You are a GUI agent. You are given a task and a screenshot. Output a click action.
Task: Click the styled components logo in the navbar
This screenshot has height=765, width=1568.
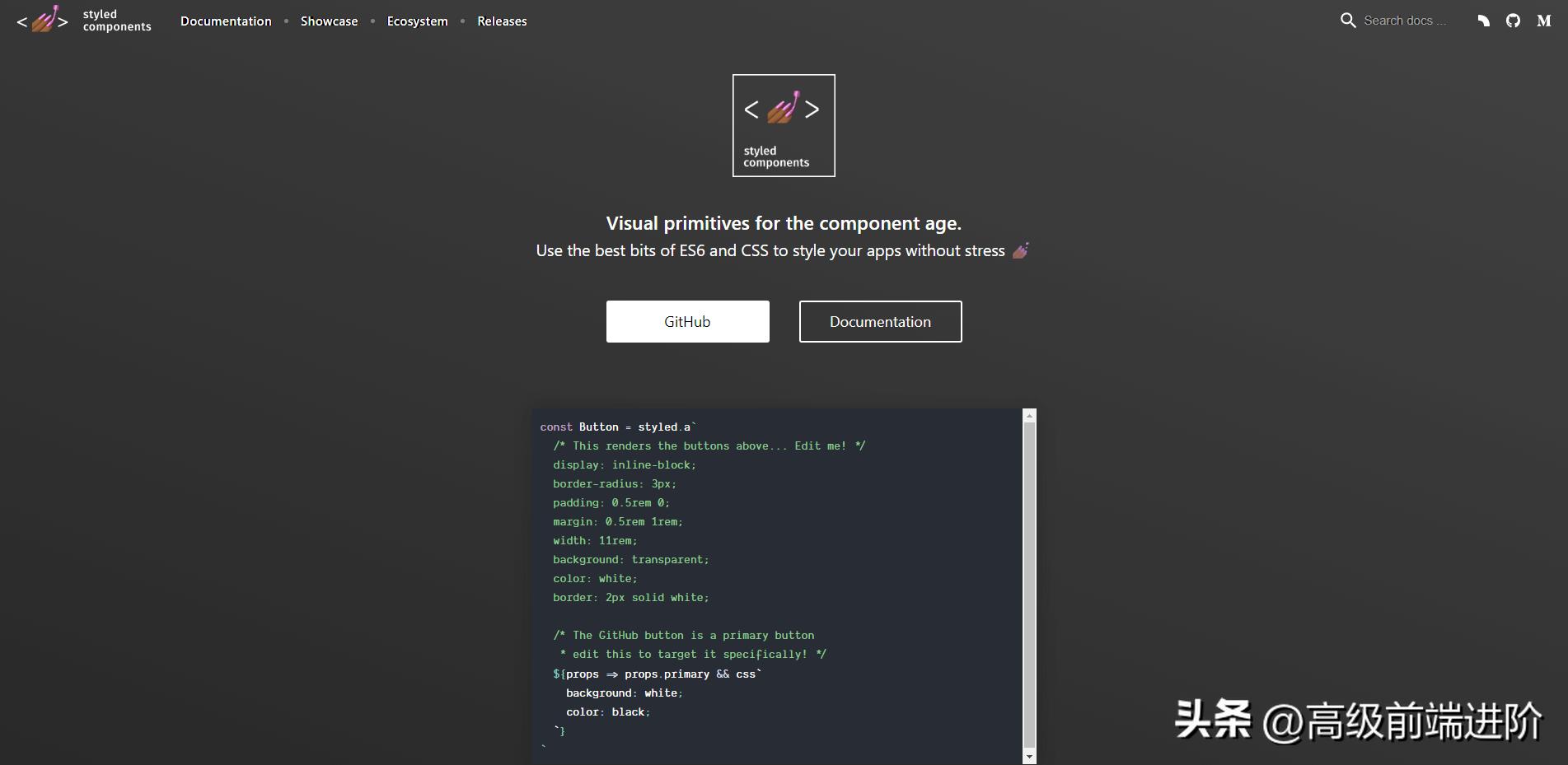coord(84,21)
